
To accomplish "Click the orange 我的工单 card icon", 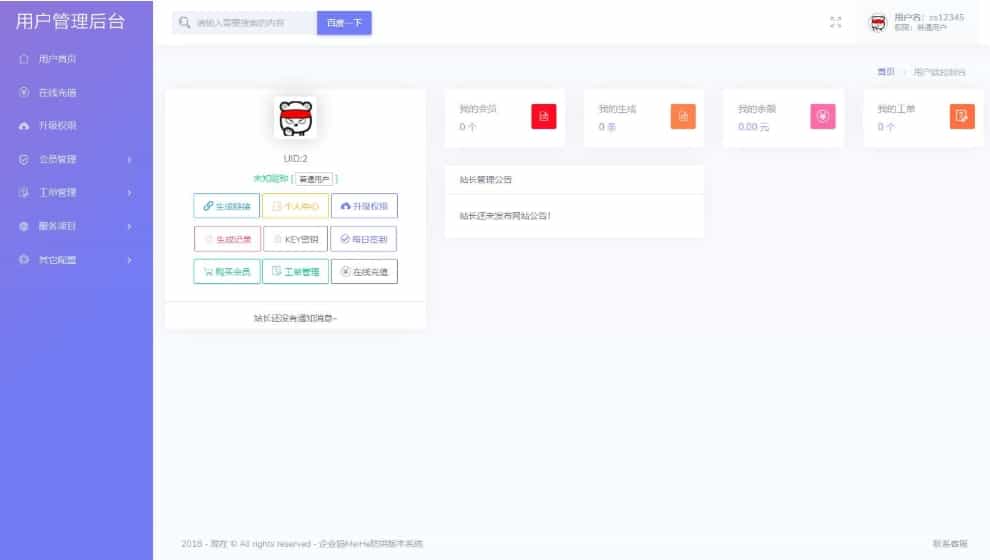I will (961, 117).
